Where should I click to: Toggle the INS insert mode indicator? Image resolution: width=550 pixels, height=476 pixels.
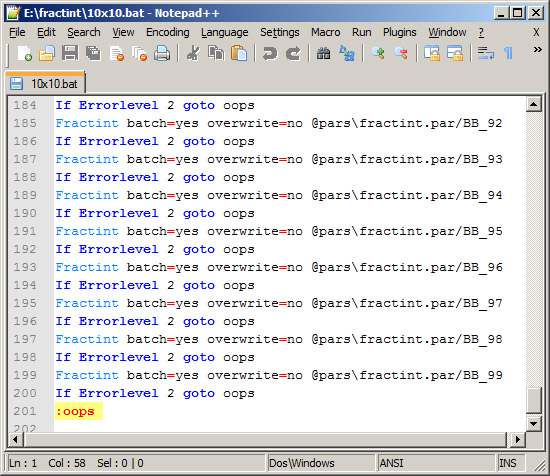508,463
